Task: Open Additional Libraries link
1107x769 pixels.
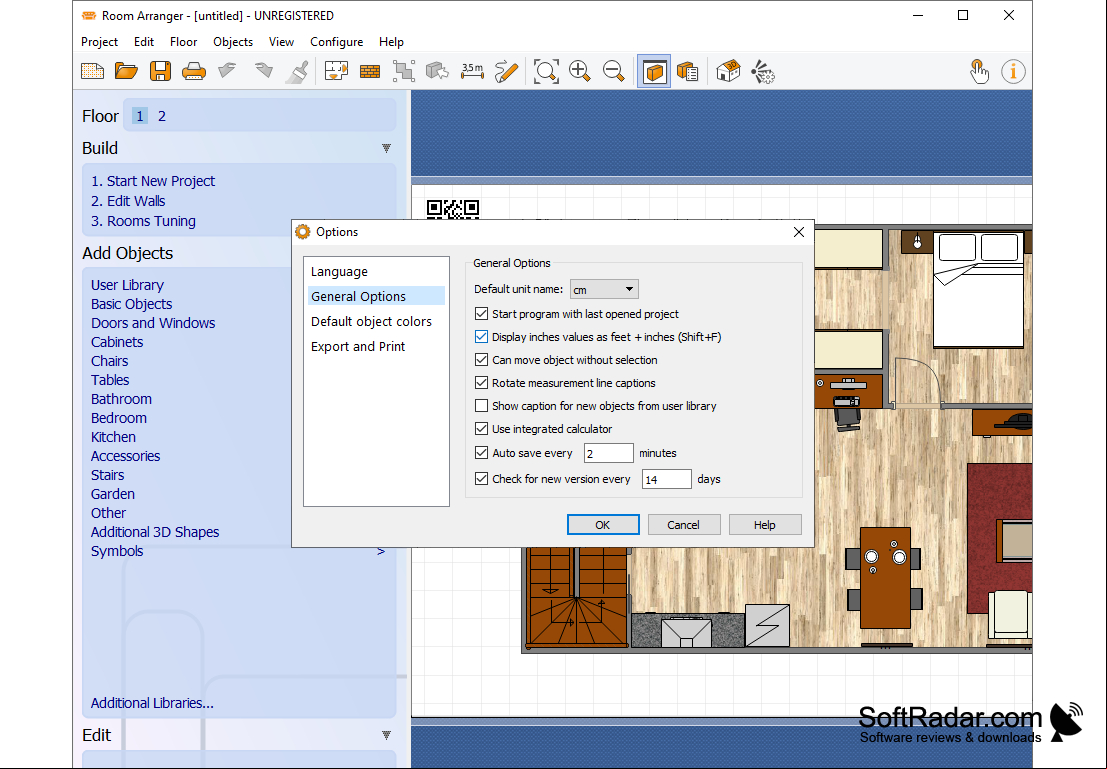Action: (x=152, y=703)
